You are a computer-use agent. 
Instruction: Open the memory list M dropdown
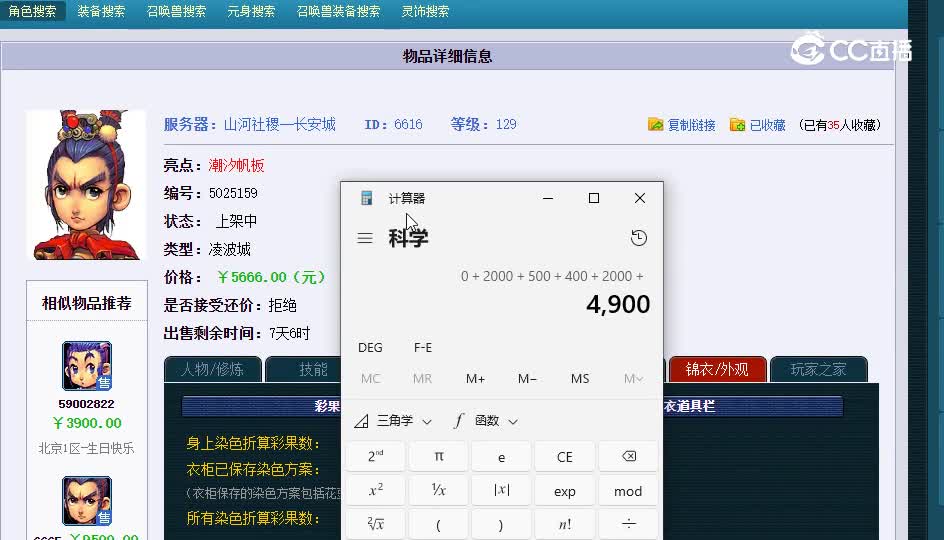(x=633, y=379)
